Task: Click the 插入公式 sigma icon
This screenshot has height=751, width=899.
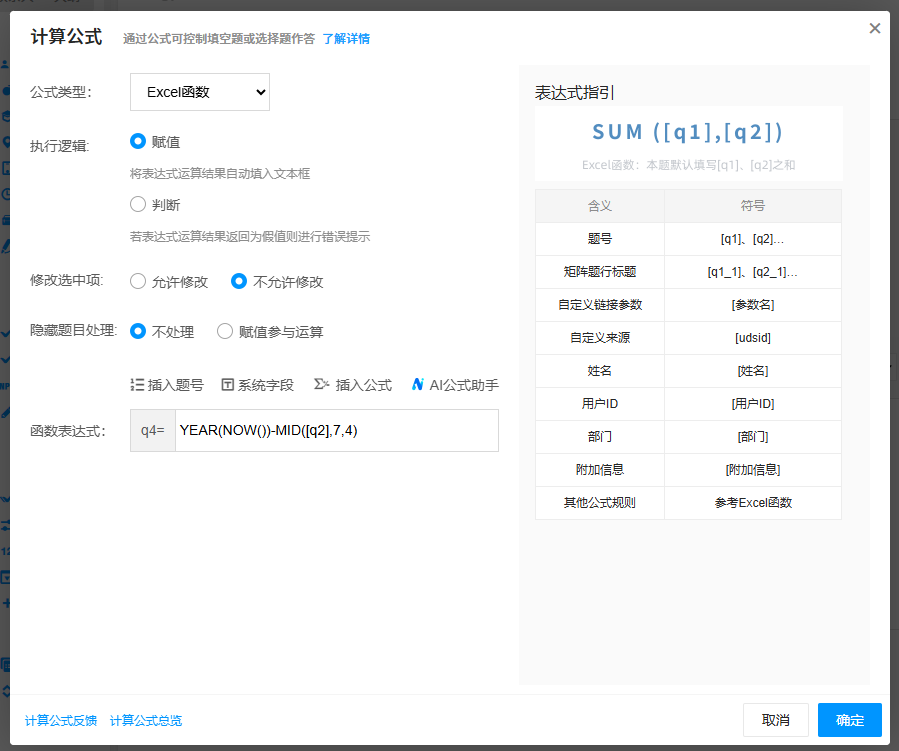Action: 321,384
